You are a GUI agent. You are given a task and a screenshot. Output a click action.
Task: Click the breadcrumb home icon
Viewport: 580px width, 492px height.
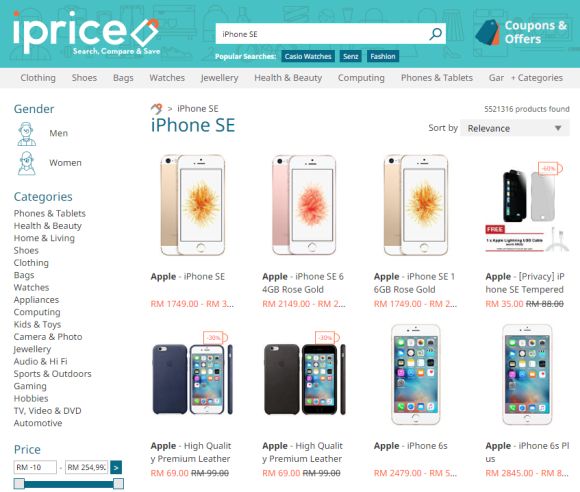pyautogui.click(x=156, y=109)
